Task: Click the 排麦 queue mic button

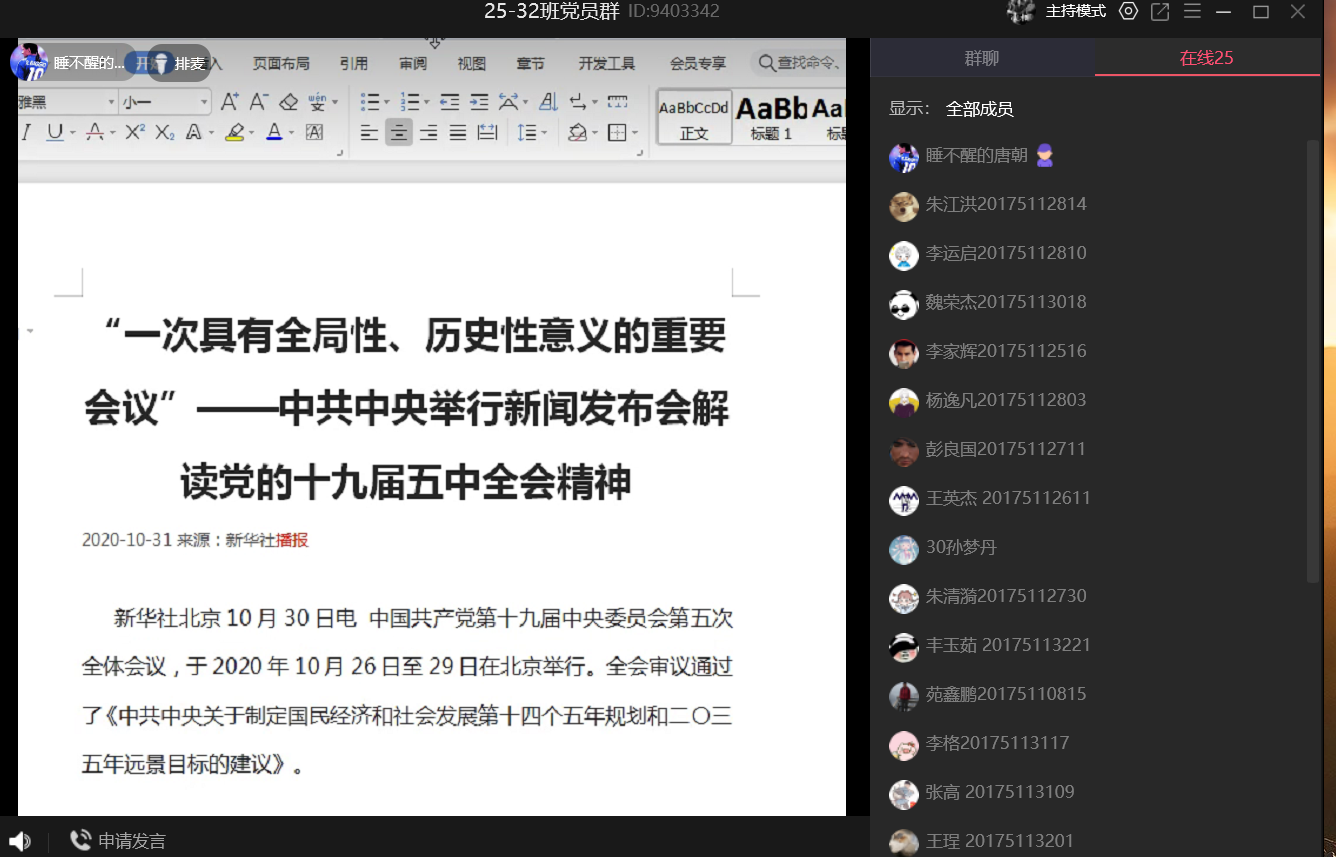Action: [180, 63]
